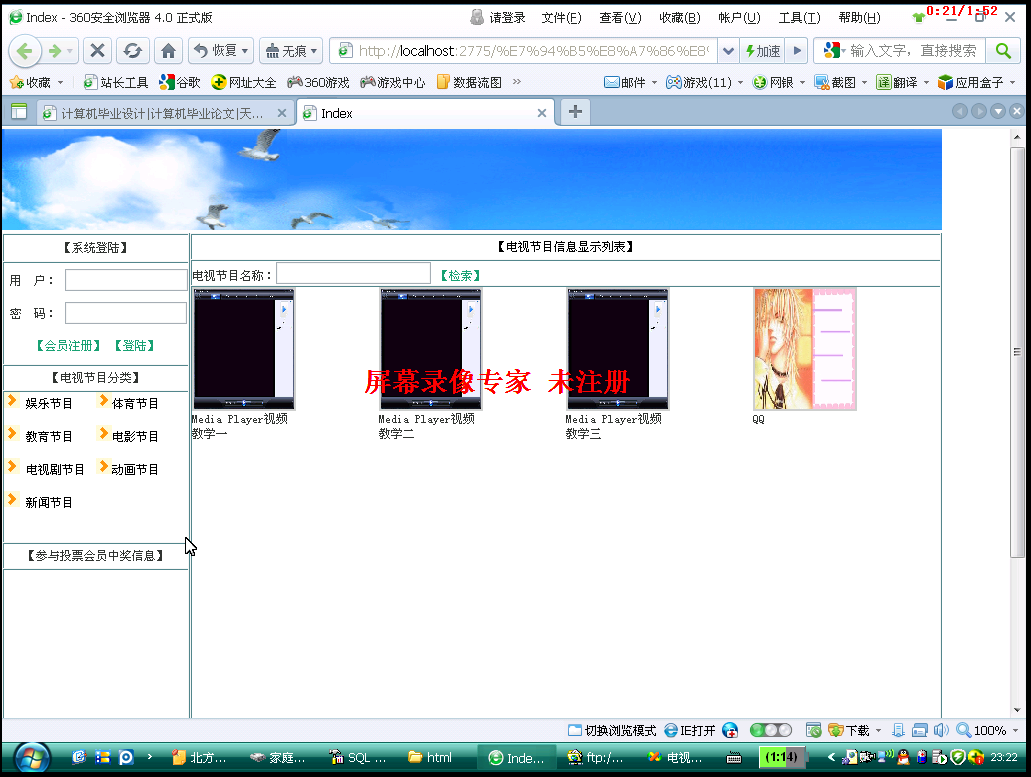This screenshot has height=777, width=1031.
Task: Refresh the page with the reload icon
Action: [x=133, y=51]
